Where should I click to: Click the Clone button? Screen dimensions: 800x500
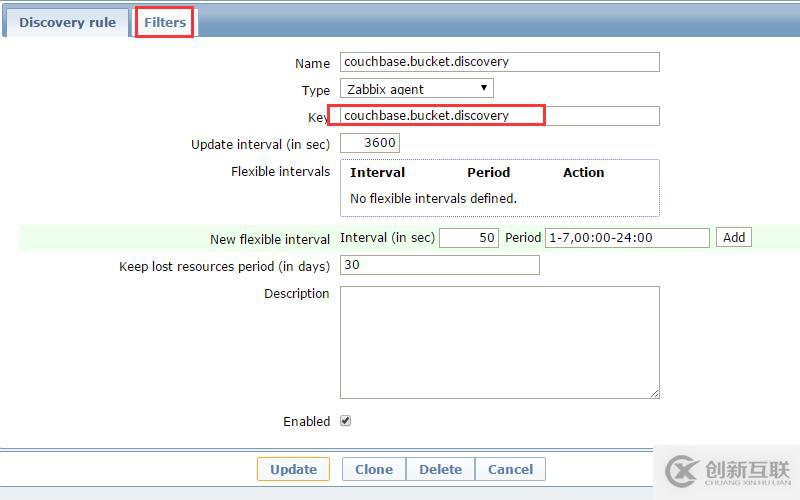374,469
